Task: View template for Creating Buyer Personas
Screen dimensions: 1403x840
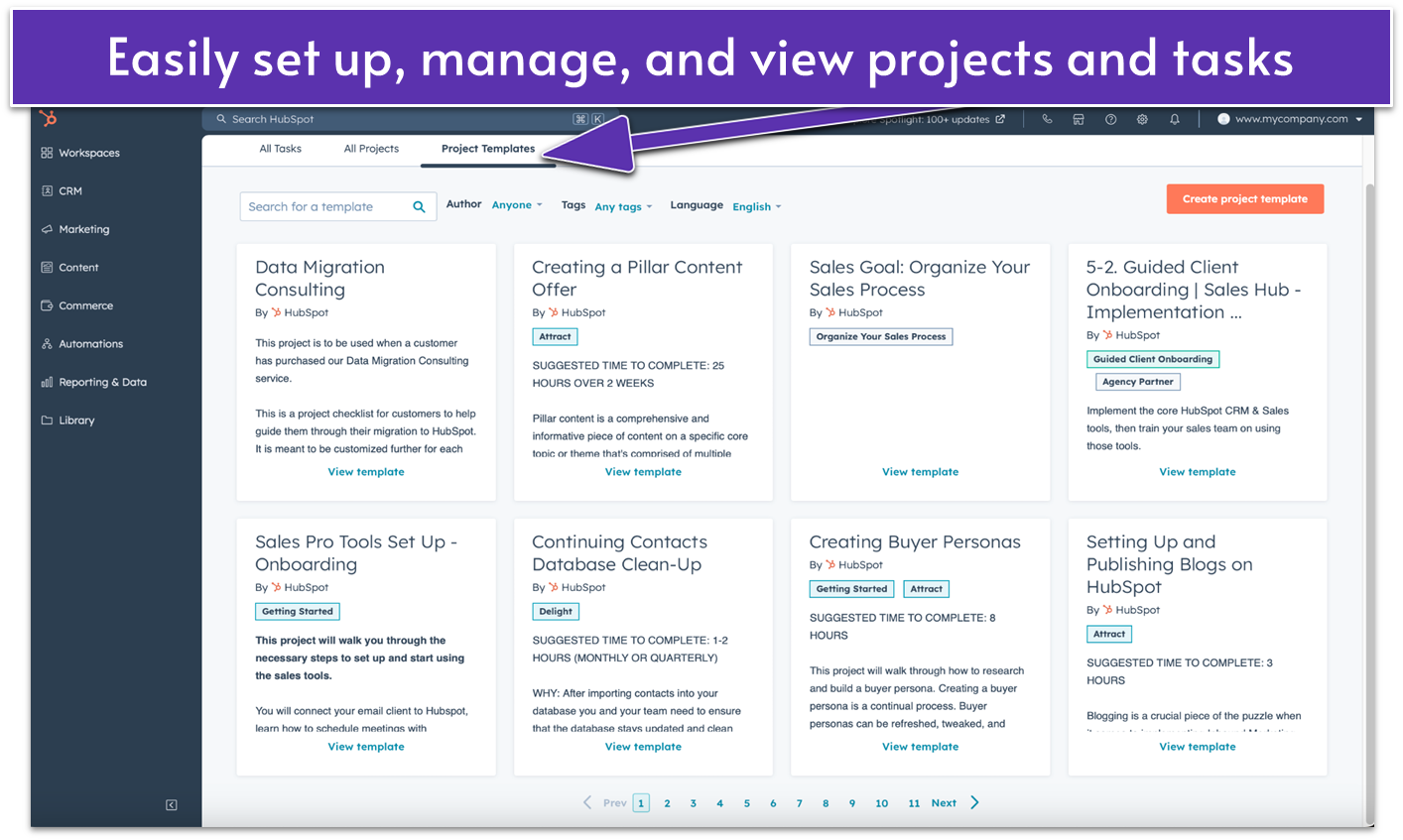Action: click(920, 747)
